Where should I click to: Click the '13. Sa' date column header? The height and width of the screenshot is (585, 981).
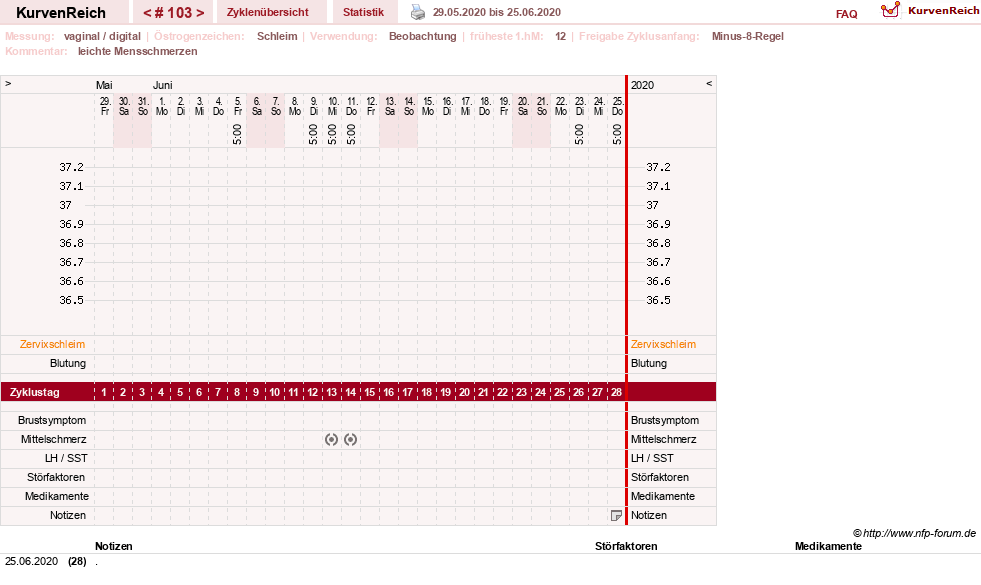click(390, 106)
